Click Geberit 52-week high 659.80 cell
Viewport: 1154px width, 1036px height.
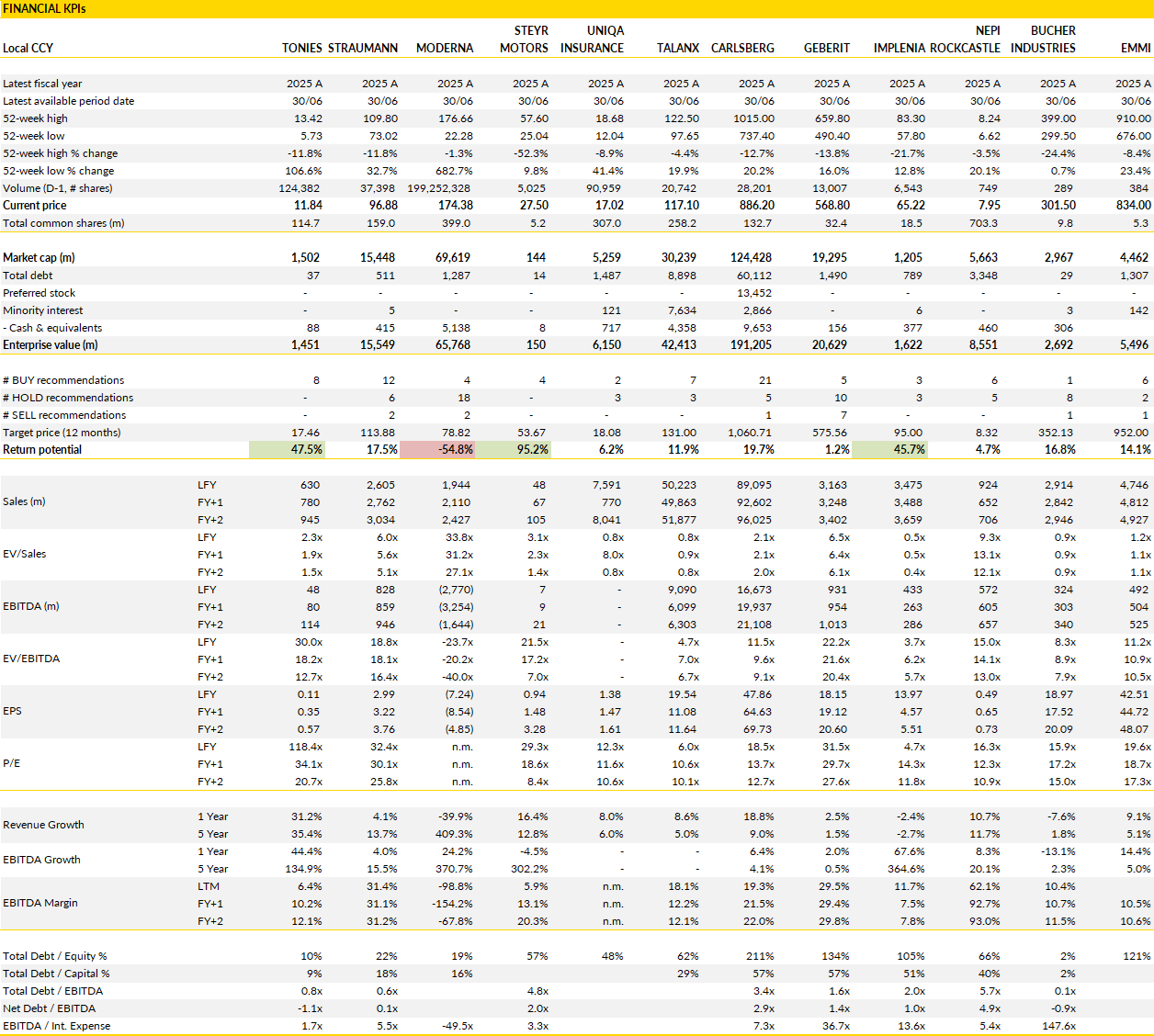pyautogui.click(x=832, y=118)
